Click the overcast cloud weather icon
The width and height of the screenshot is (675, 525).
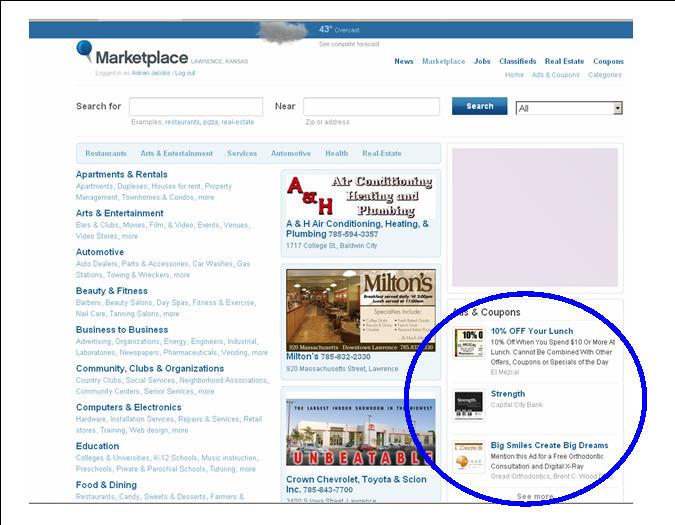(282, 32)
